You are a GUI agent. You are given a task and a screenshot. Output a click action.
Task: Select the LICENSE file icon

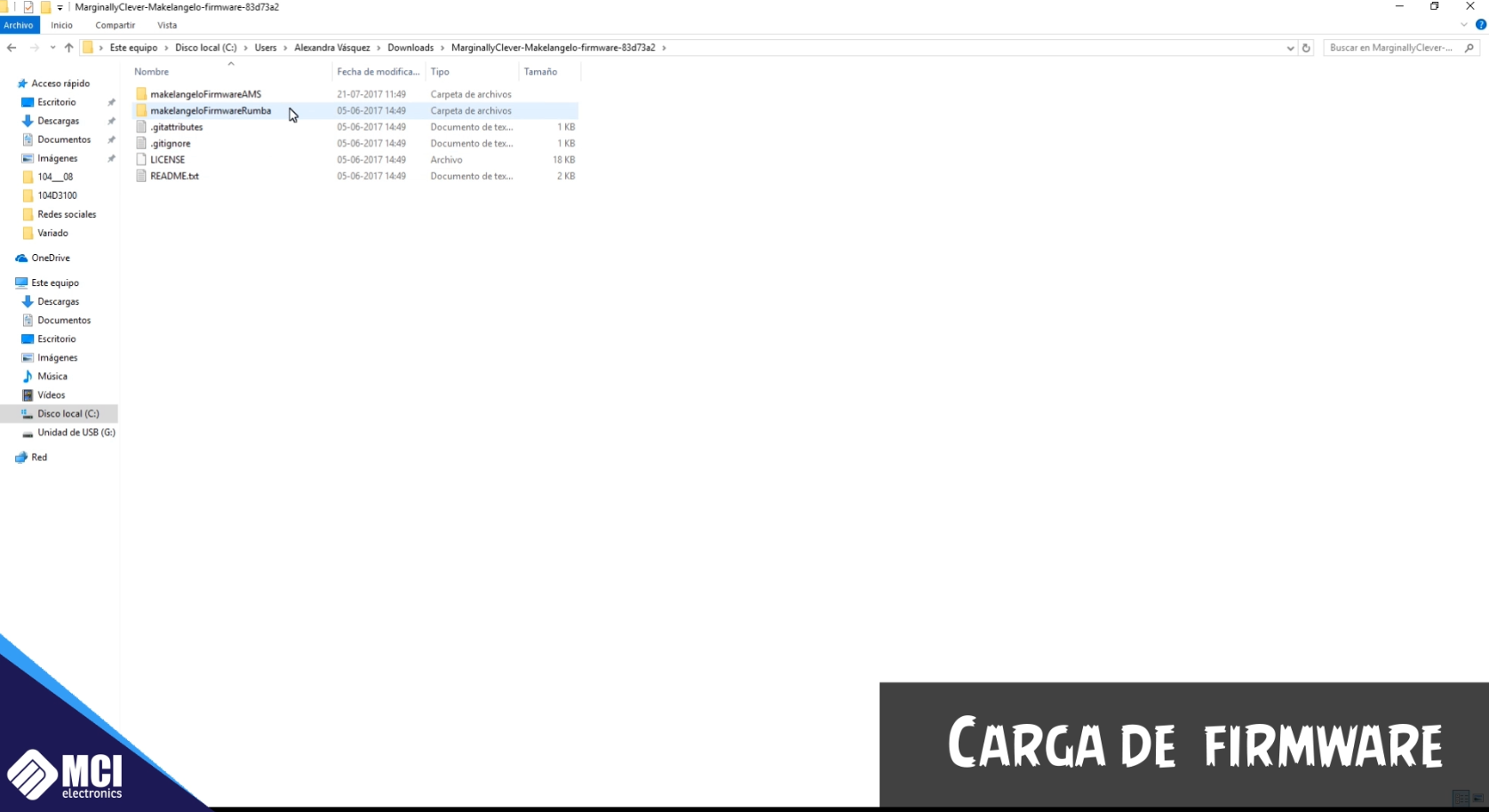[141, 160]
